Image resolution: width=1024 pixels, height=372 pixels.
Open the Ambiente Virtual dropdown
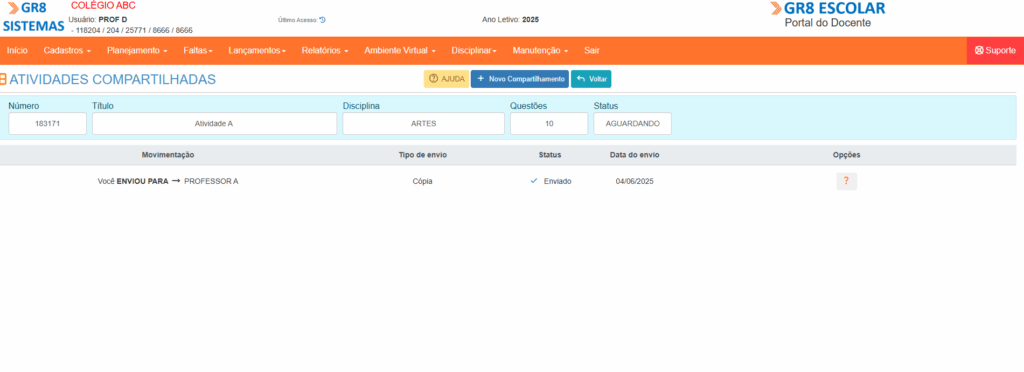pyautogui.click(x=400, y=50)
